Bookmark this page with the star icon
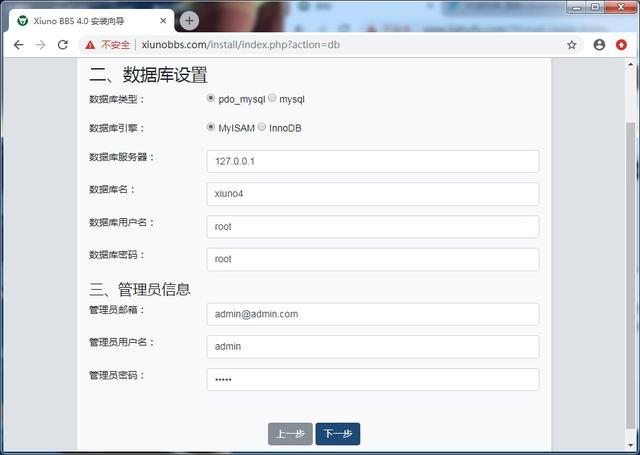The height and width of the screenshot is (455, 640). pyautogui.click(x=572, y=45)
